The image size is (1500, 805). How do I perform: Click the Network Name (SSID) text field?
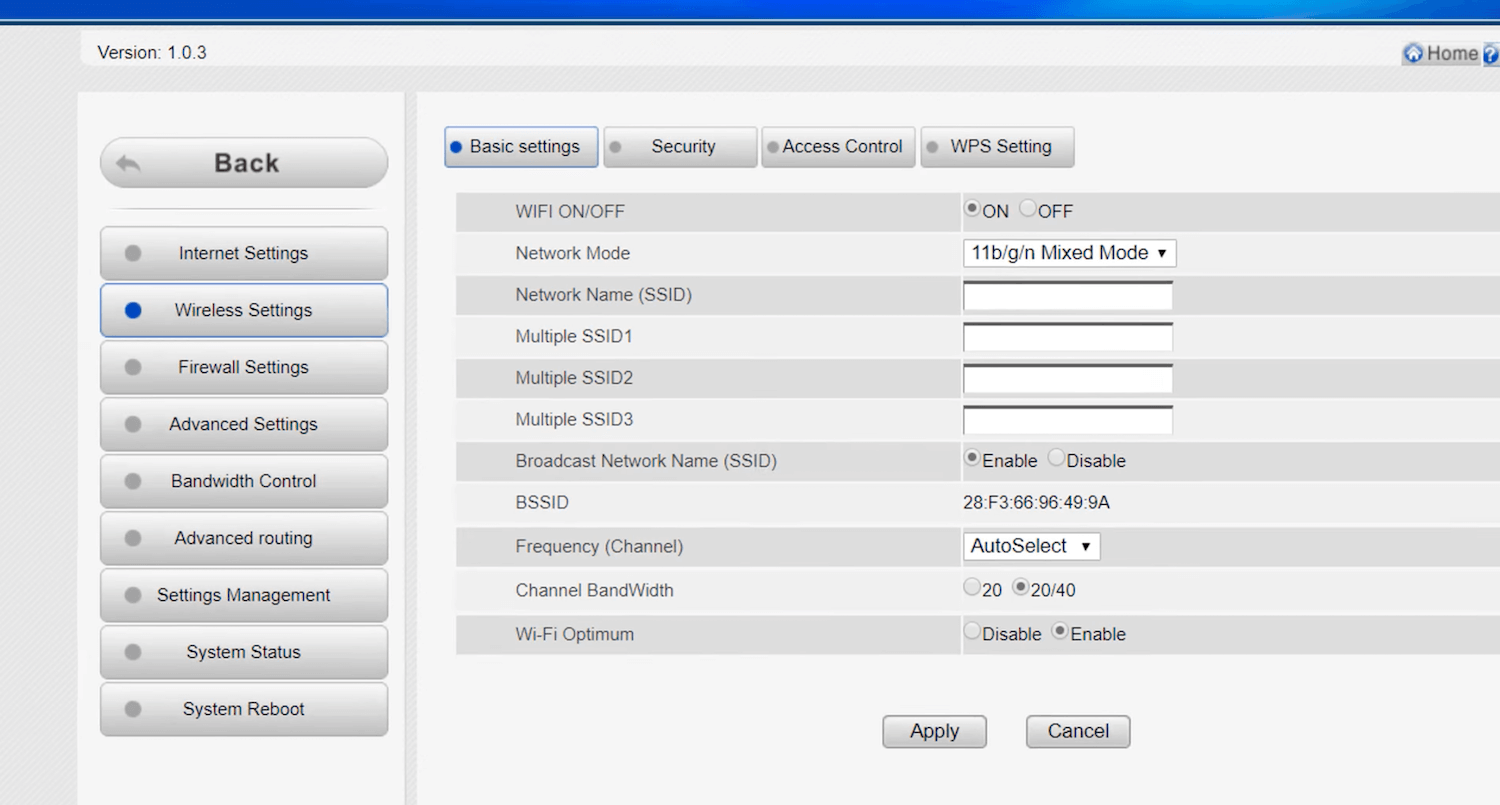(x=1067, y=296)
